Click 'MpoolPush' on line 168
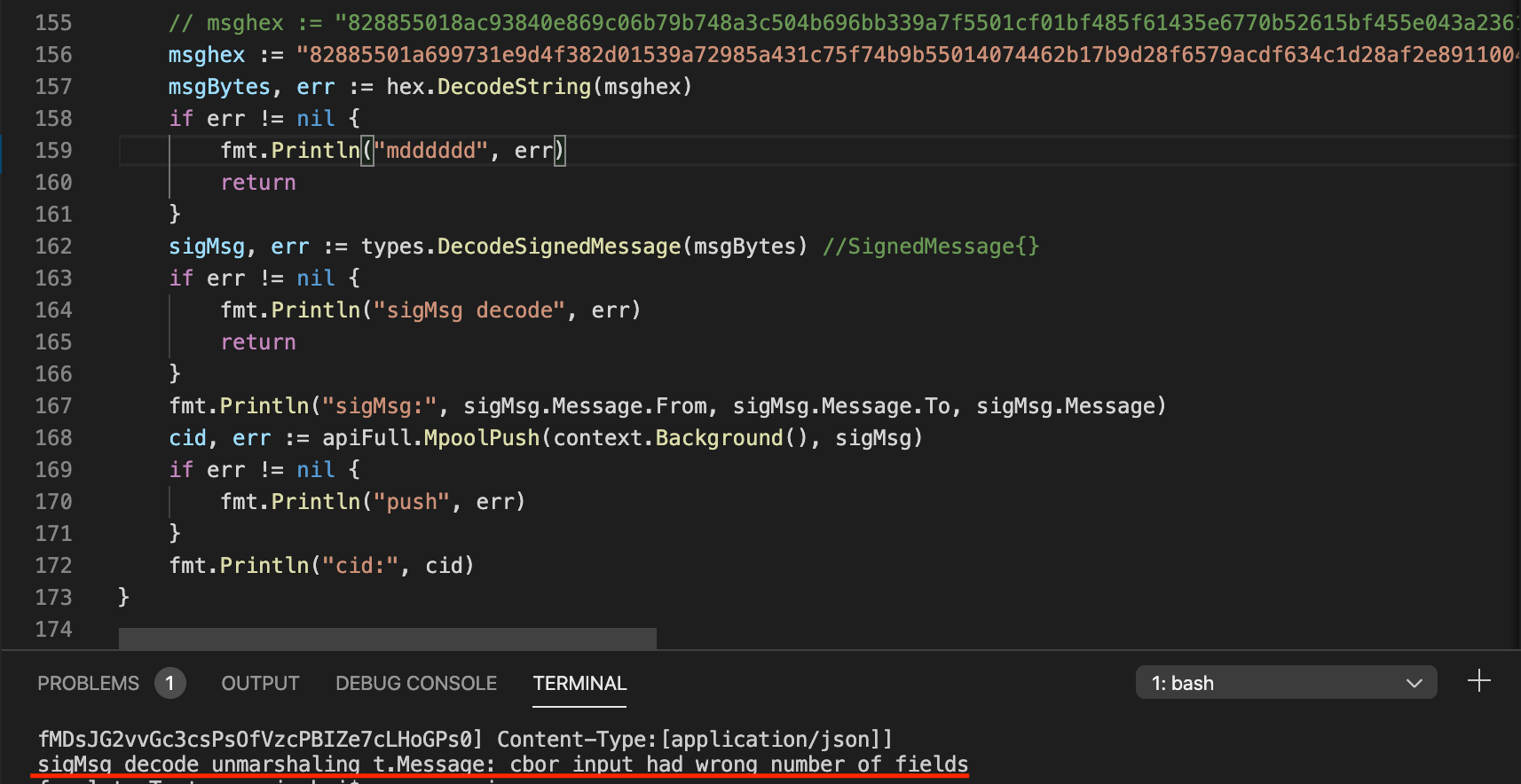This screenshot has height=784, width=1521. pos(482,438)
